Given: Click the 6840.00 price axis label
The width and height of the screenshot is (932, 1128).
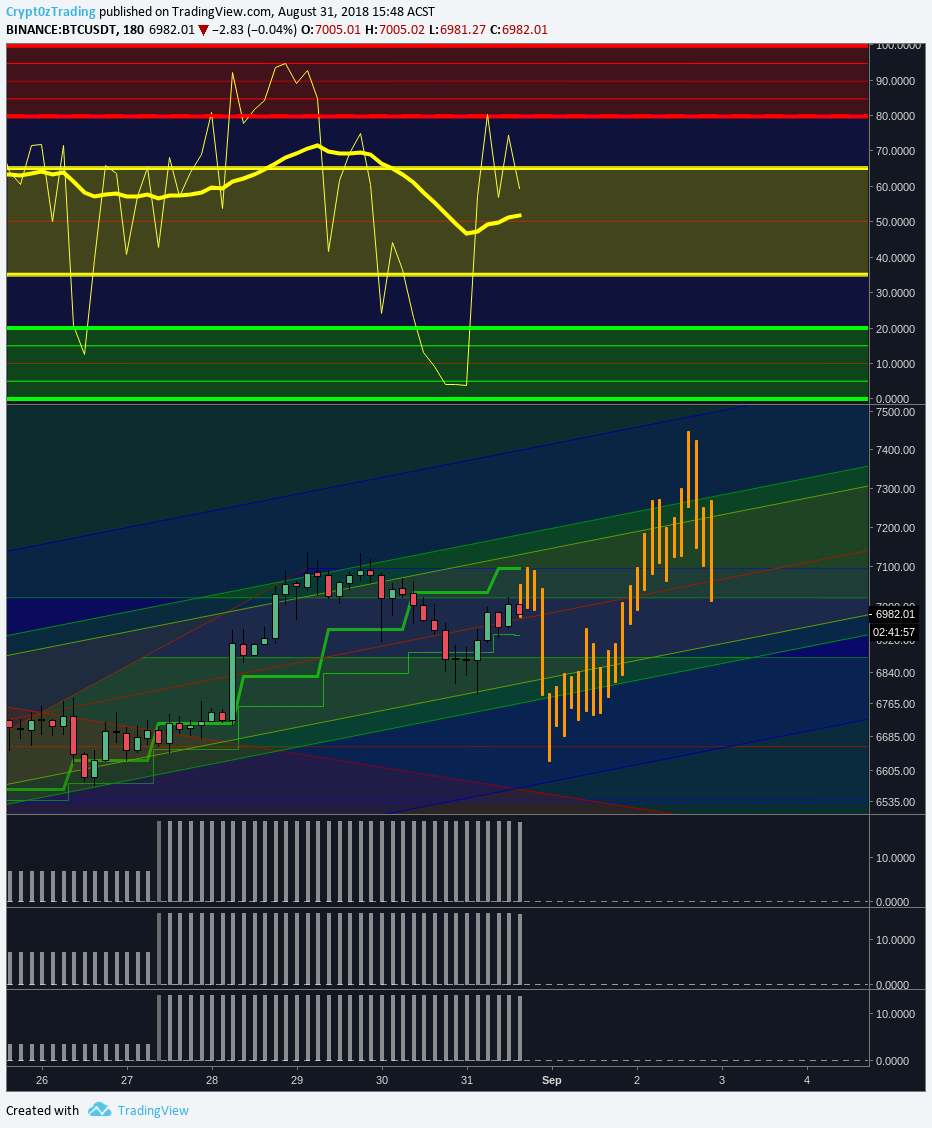Looking at the screenshot, I should tap(895, 673).
